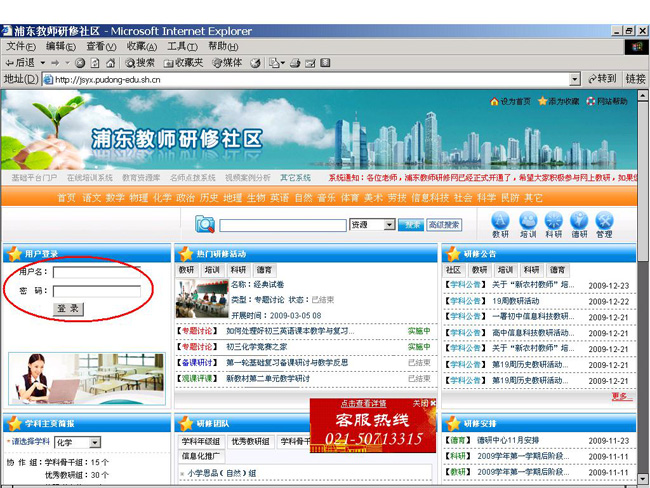Click 网站帮助 lifebuoy icon link

pyautogui.click(x=606, y=101)
